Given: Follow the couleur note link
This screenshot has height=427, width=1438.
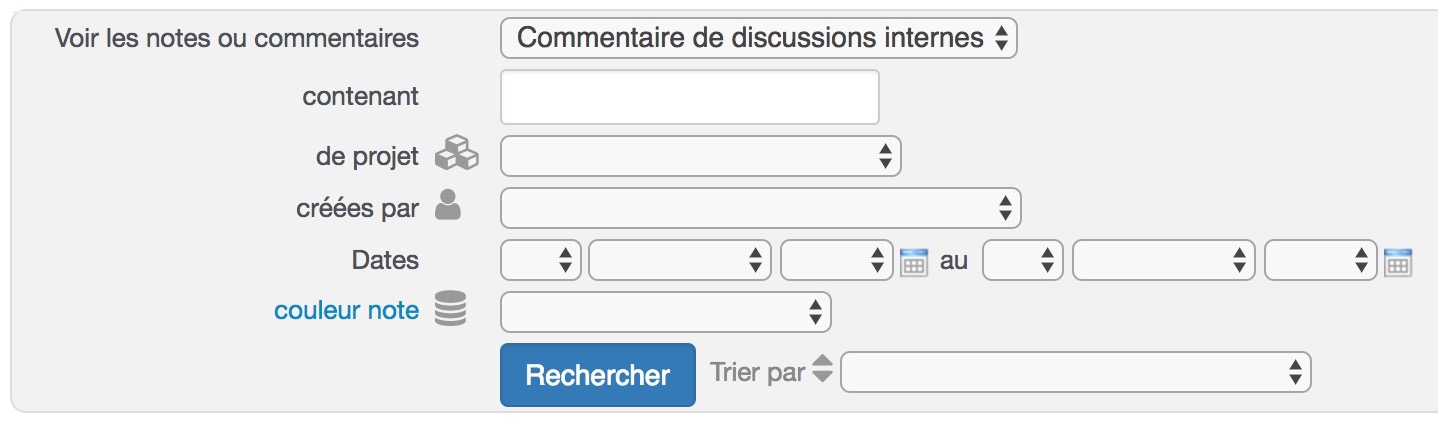Looking at the screenshot, I should (x=346, y=310).
